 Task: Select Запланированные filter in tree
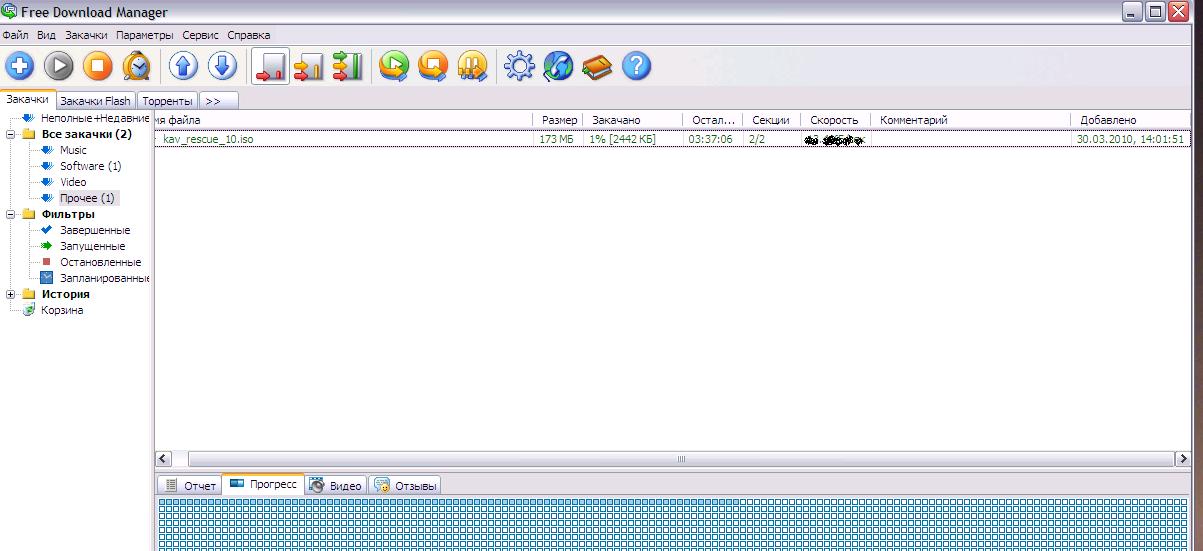(105, 278)
